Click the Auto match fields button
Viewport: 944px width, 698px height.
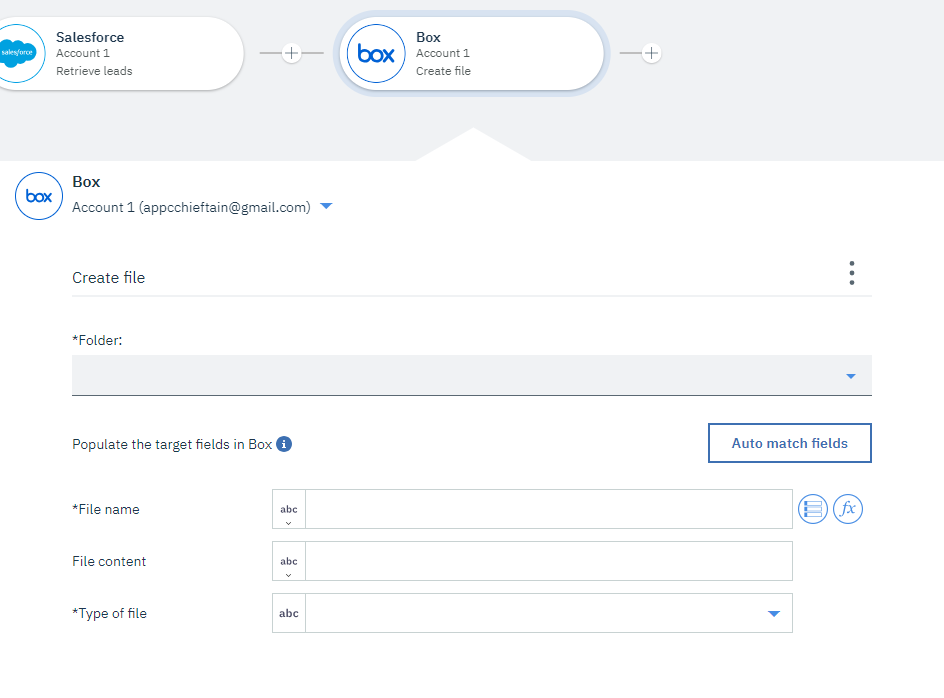[x=789, y=443]
